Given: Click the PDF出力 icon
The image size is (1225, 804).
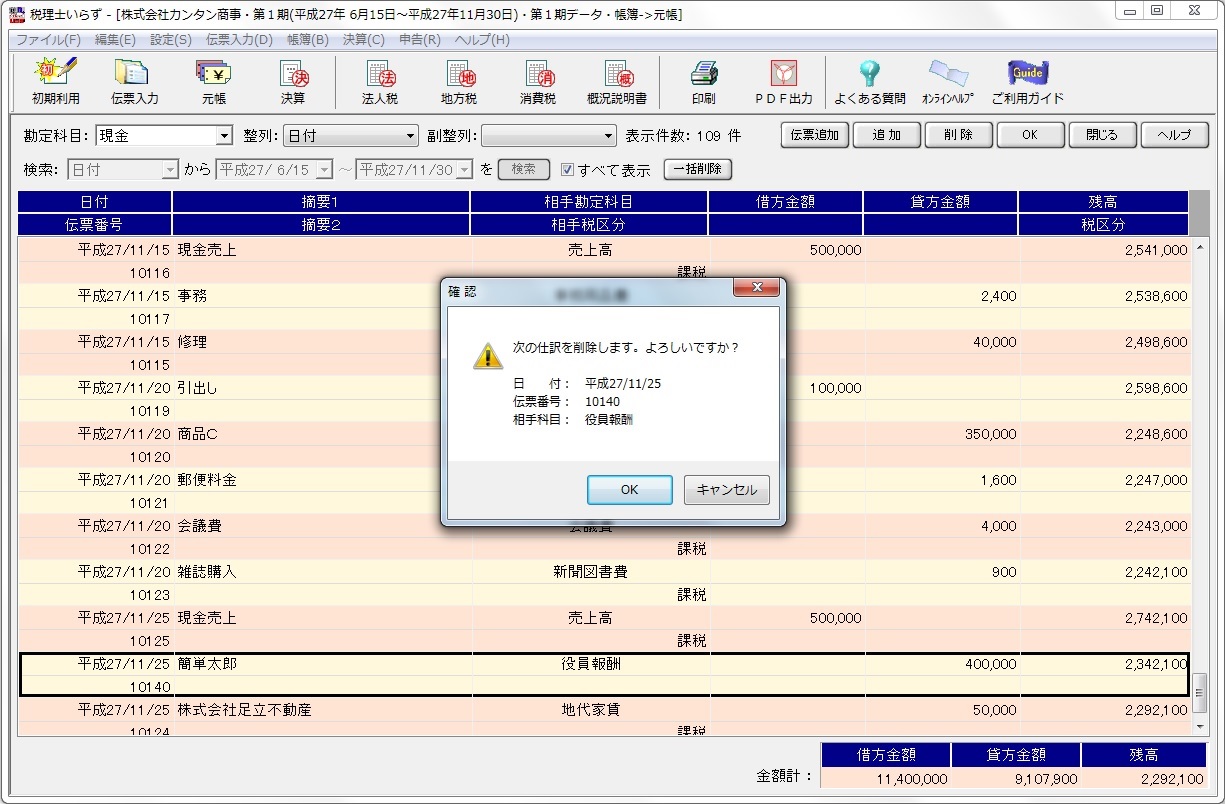Looking at the screenshot, I should 783,81.
